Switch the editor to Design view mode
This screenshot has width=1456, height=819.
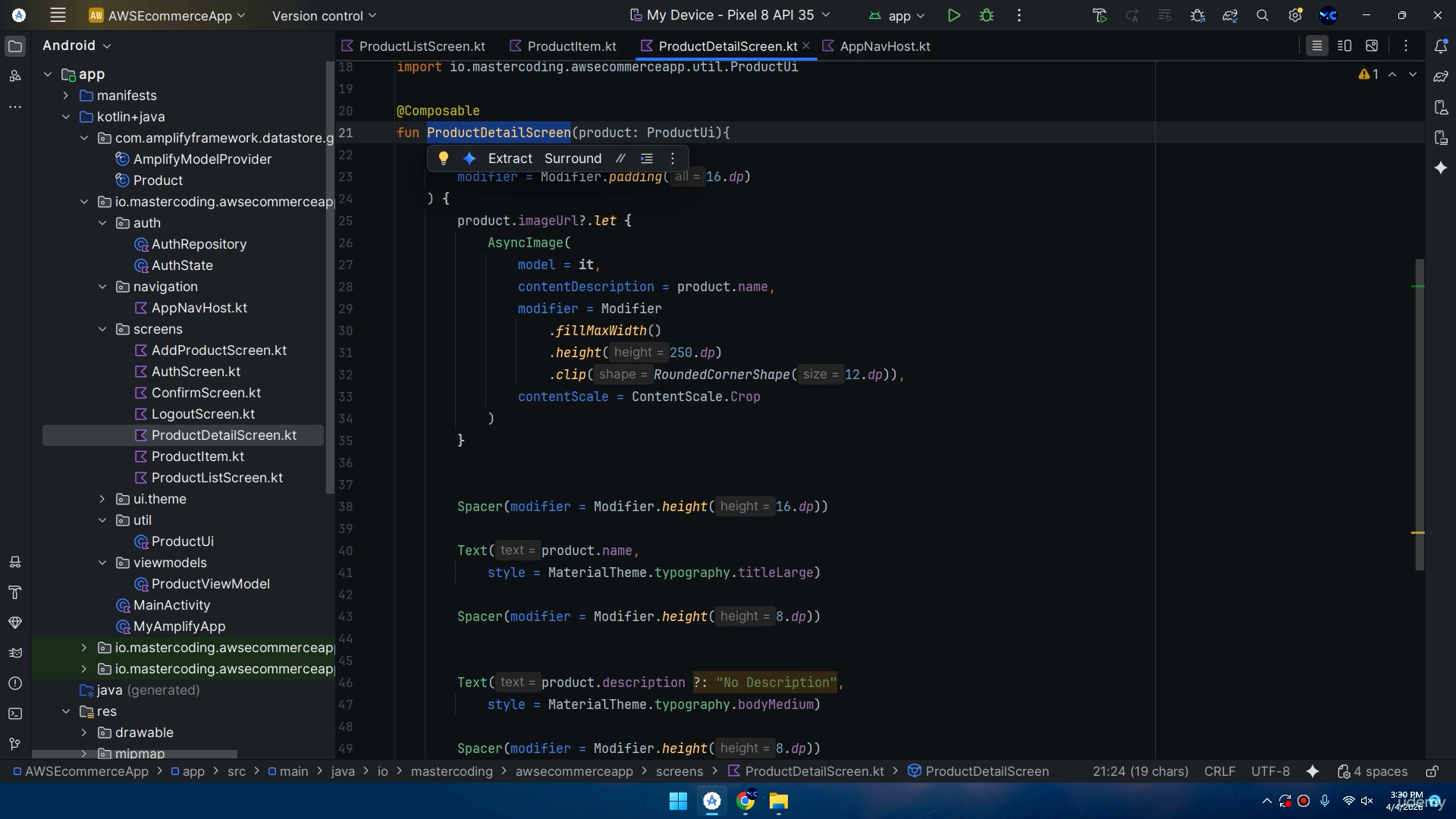pos(1372,46)
